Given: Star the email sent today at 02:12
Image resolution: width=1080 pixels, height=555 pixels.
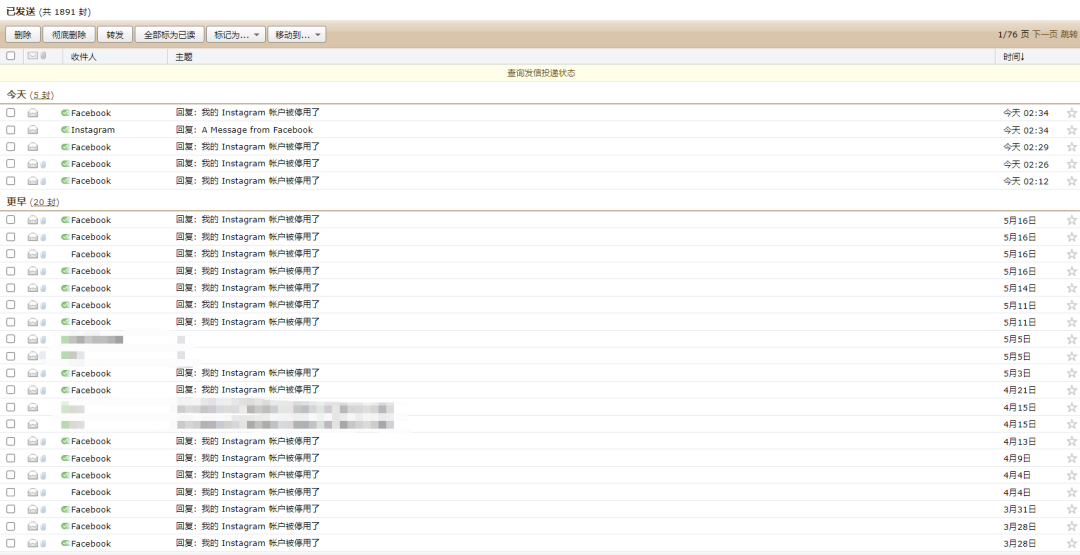Looking at the screenshot, I should click(1072, 181).
